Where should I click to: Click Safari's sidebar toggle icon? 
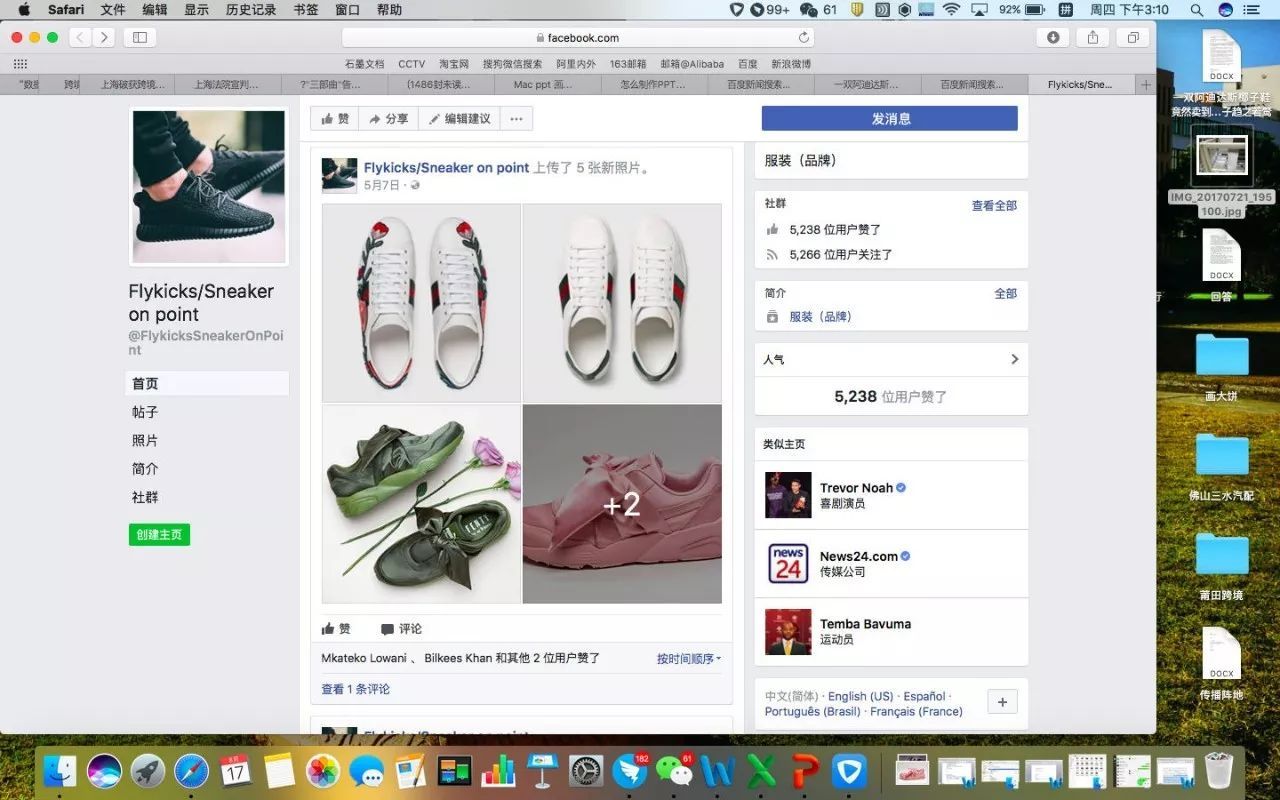tap(139, 38)
